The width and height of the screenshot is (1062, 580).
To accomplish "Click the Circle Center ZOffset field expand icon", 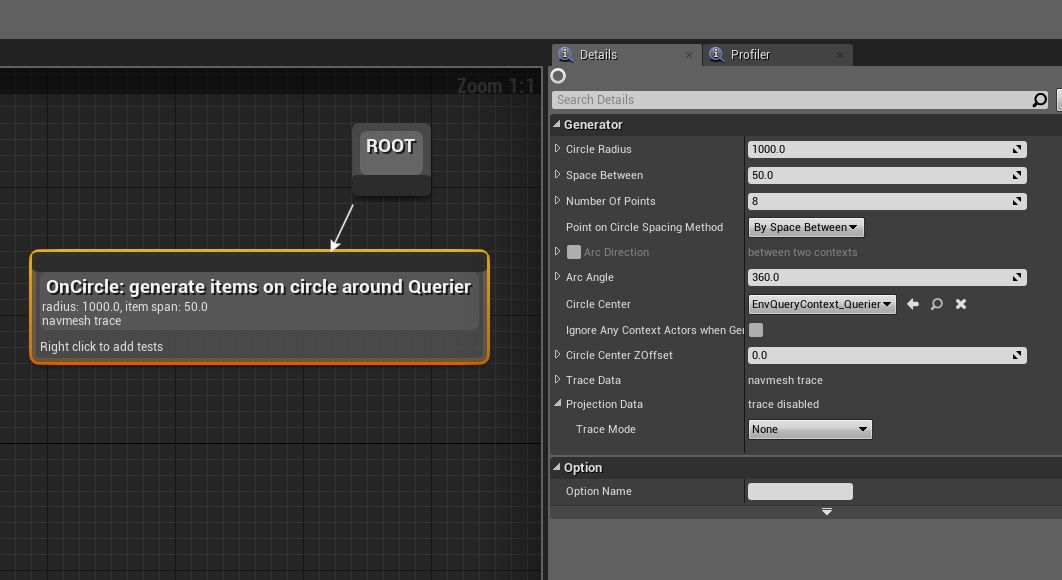I will point(1017,355).
